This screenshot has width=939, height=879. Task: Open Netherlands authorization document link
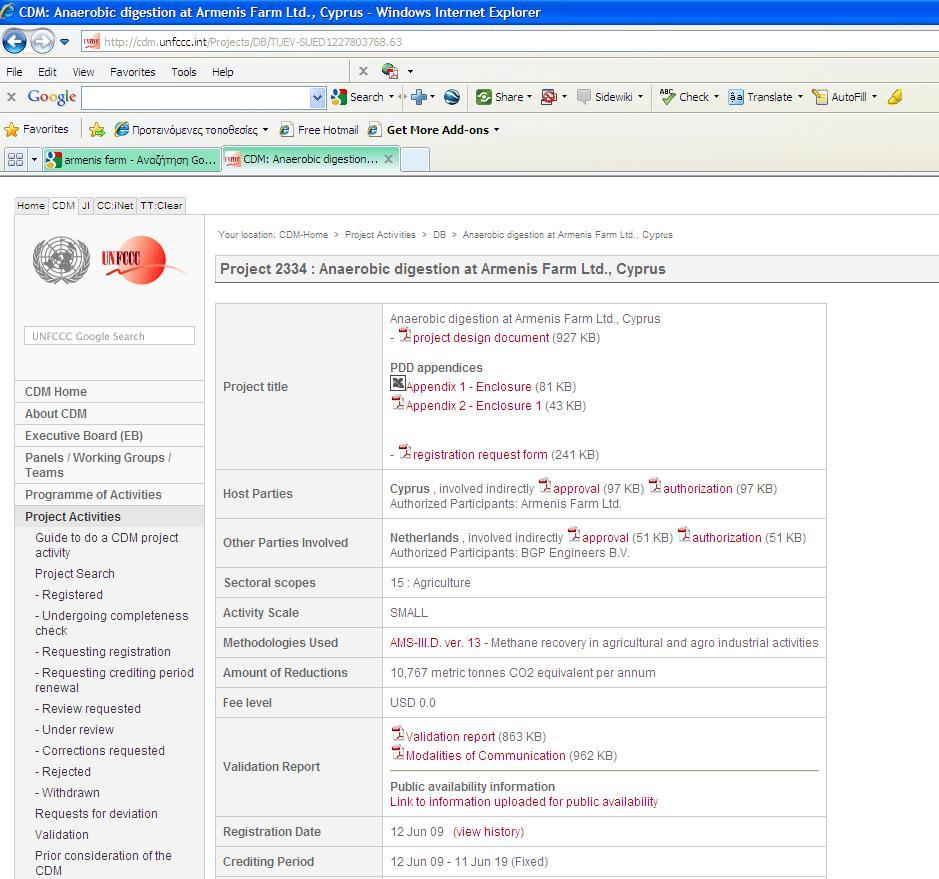[726, 538]
